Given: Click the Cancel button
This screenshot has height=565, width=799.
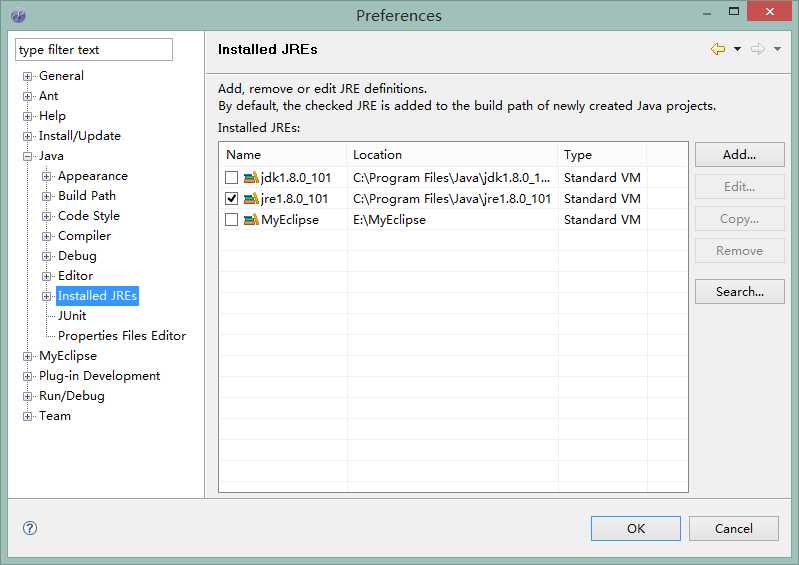Looking at the screenshot, I should click(x=733, y=528).
